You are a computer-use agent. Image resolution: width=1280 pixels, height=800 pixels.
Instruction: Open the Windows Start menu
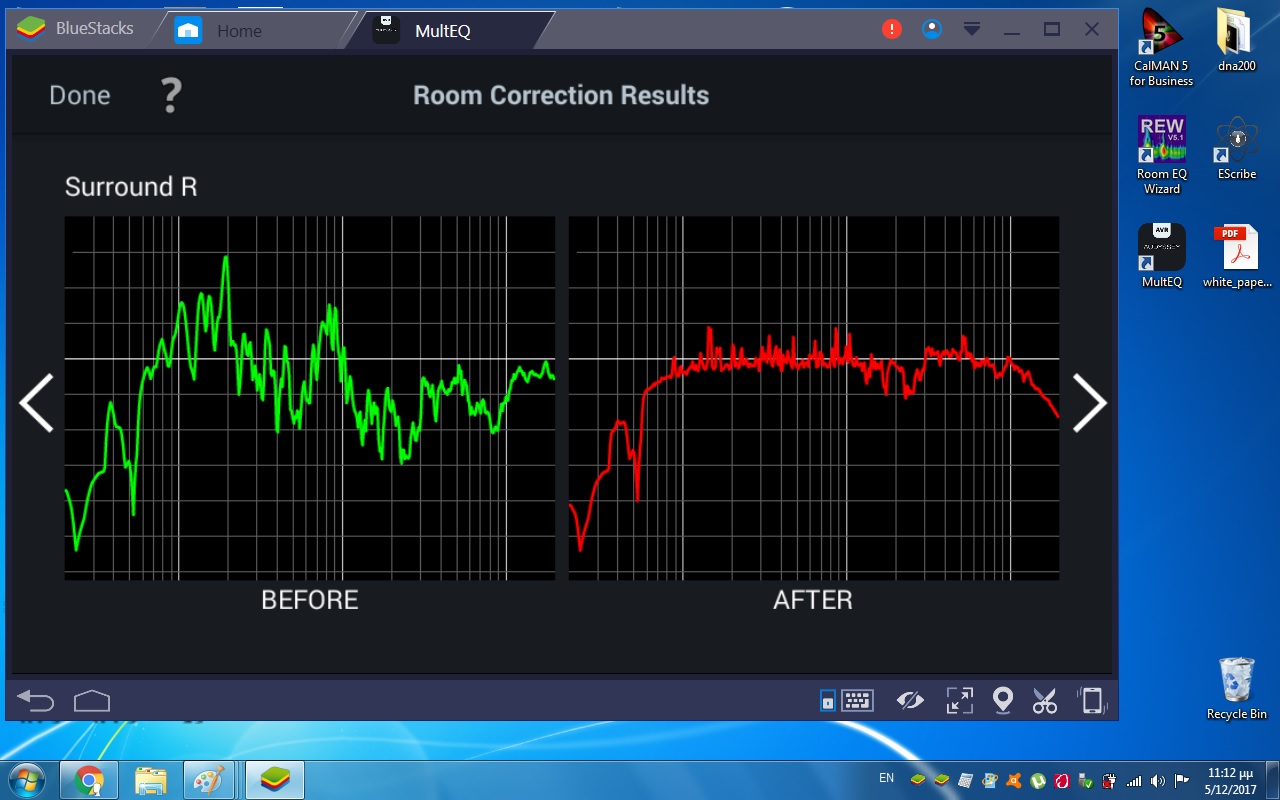(27, 779)
